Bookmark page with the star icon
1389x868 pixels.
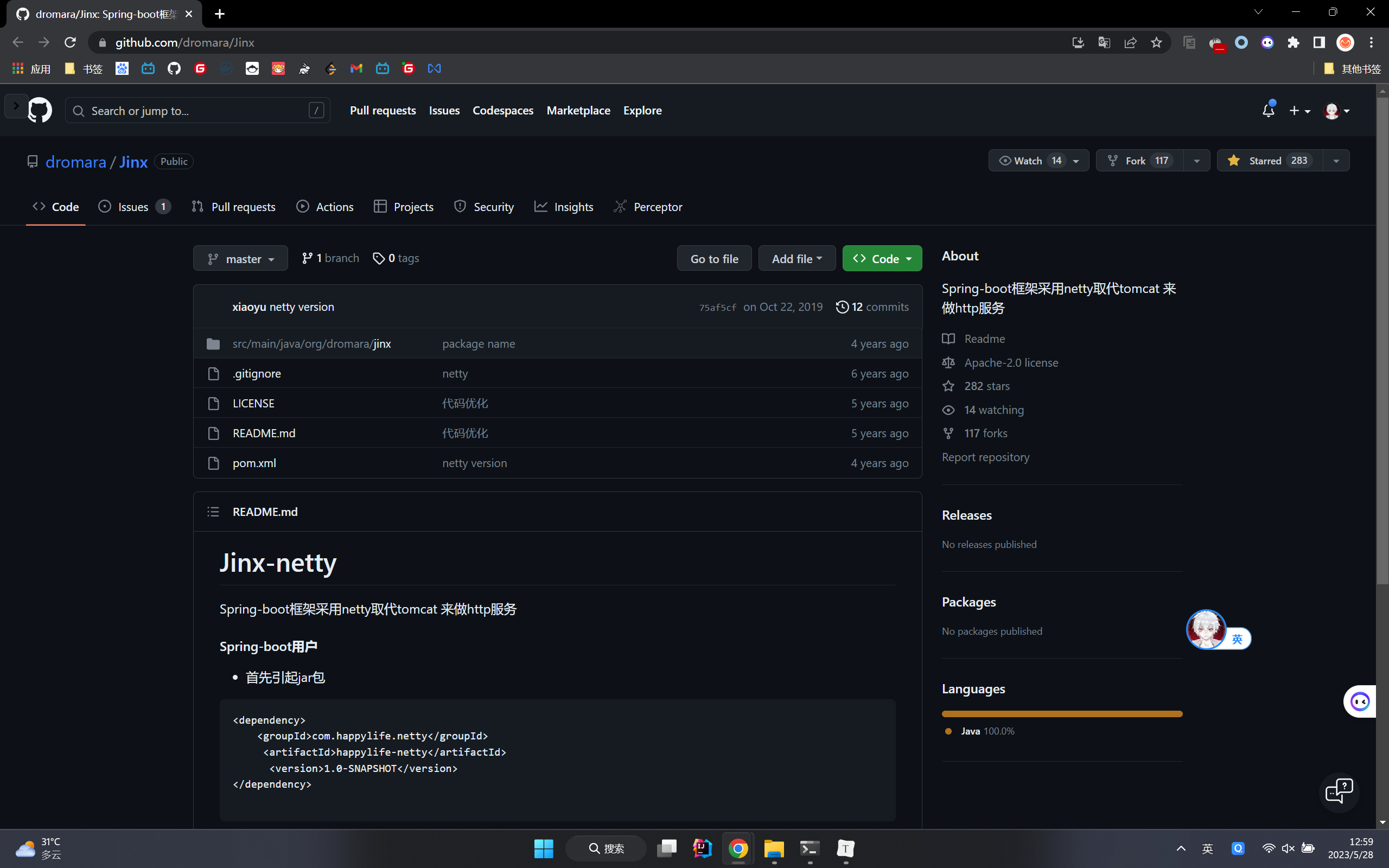tap(1156, 42)
